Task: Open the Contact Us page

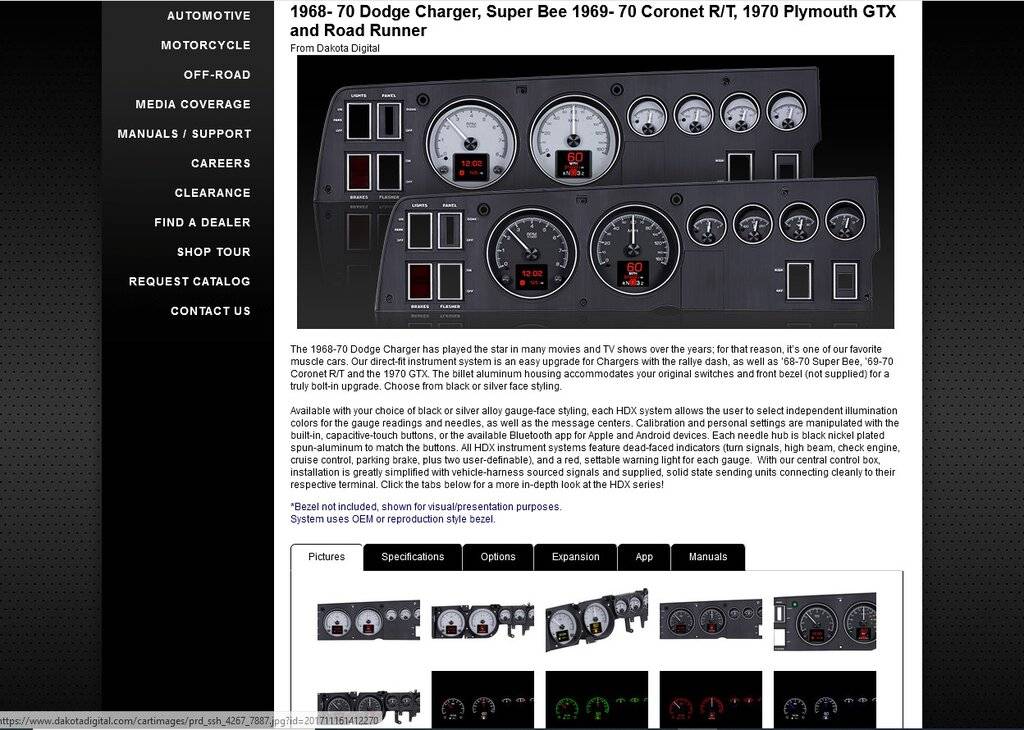Action: pyautogui.click(x=210, y=311)
